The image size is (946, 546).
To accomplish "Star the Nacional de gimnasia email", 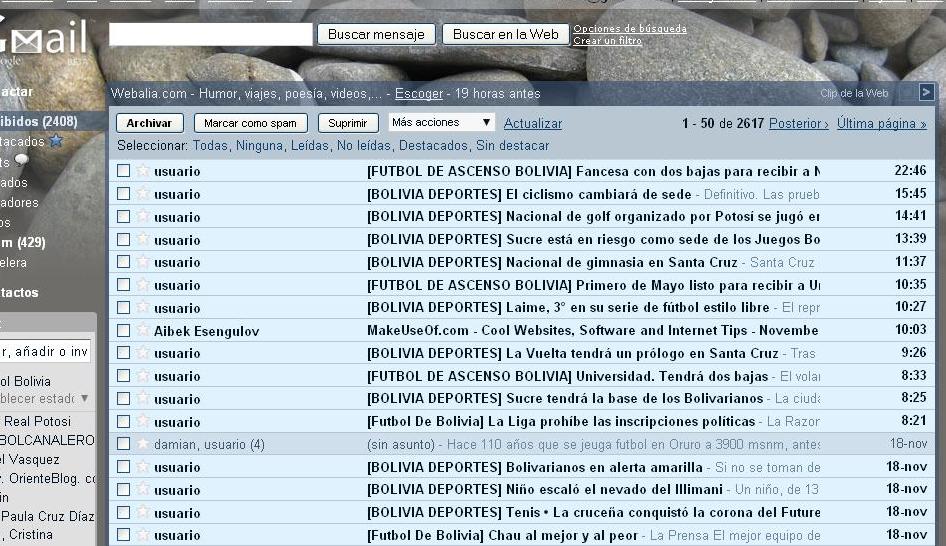I will [142, 262].
